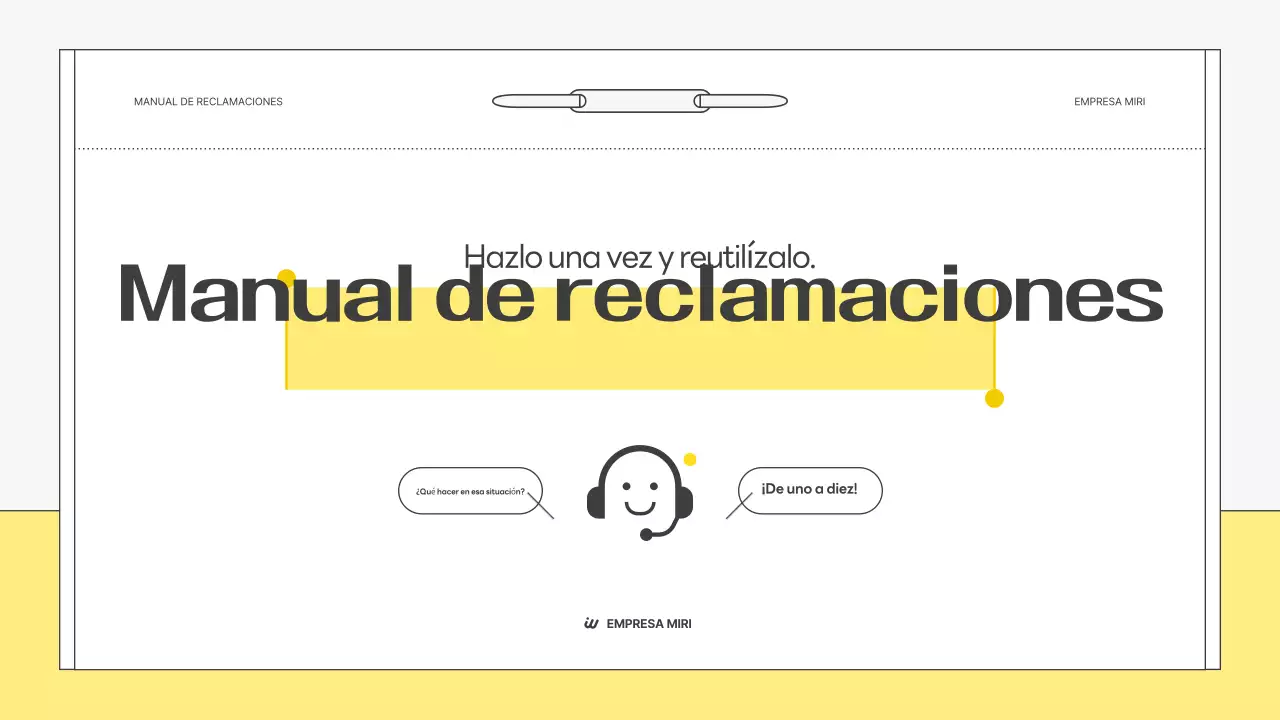Click the 'EMPRESA MIRI' label at top right

click(1109, 101)
